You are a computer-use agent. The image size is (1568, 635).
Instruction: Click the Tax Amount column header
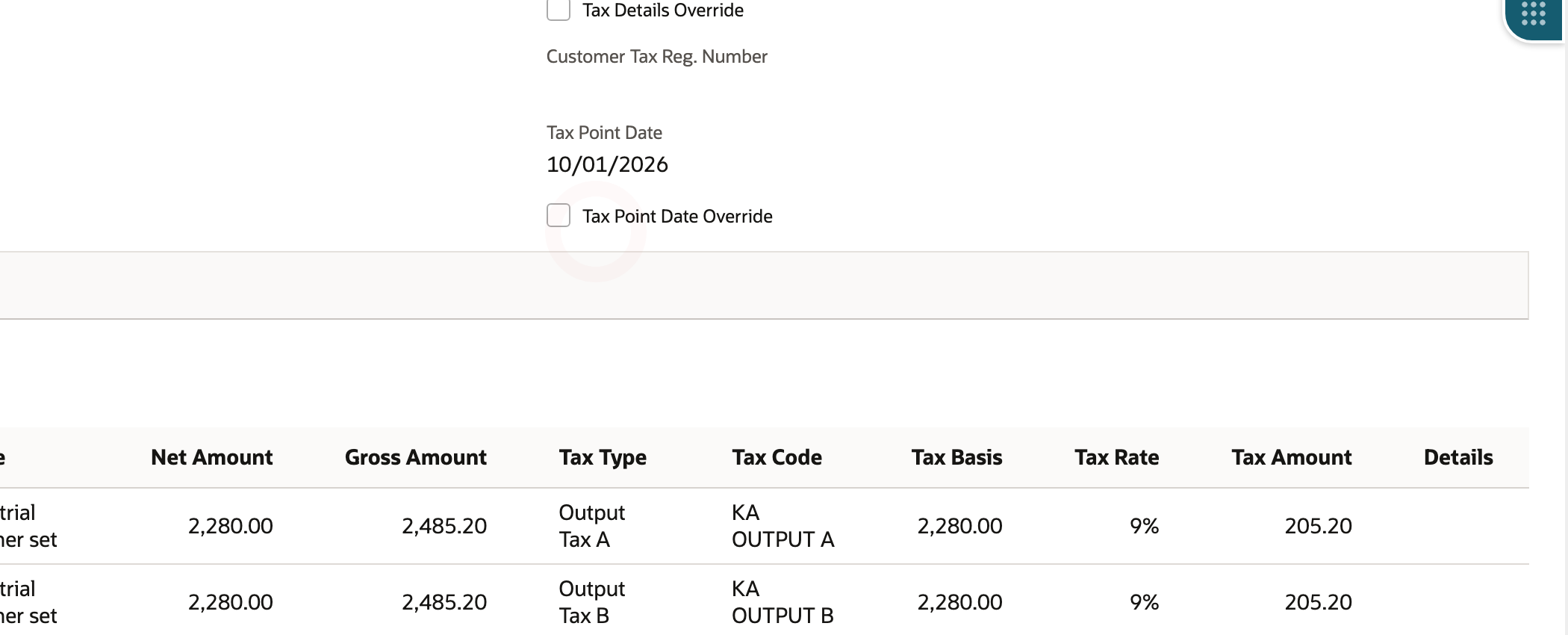[1291, 457]
